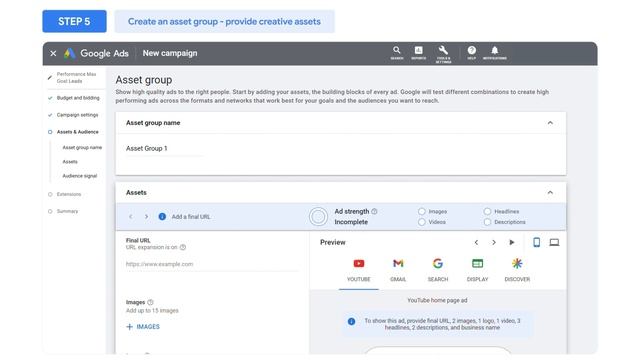Click the Asset group heading

point(144,80)
